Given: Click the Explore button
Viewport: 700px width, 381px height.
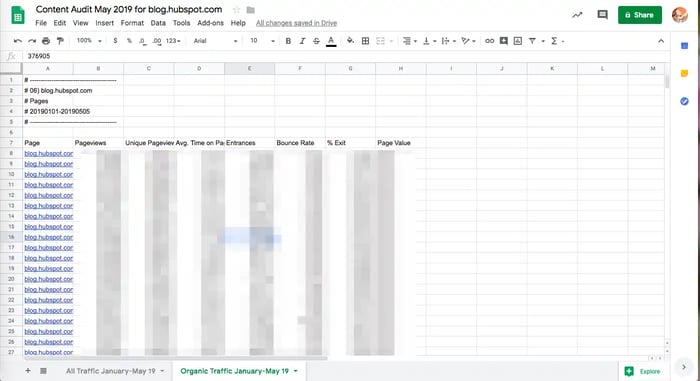Looking at the screenshot, I should click(642, 371).
